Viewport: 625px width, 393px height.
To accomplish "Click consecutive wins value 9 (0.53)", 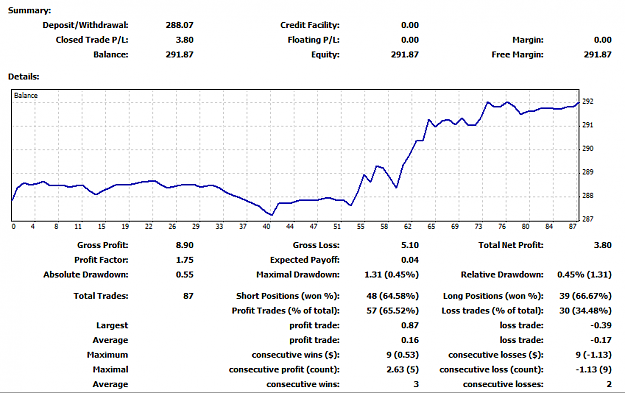I will pos(402,355).
